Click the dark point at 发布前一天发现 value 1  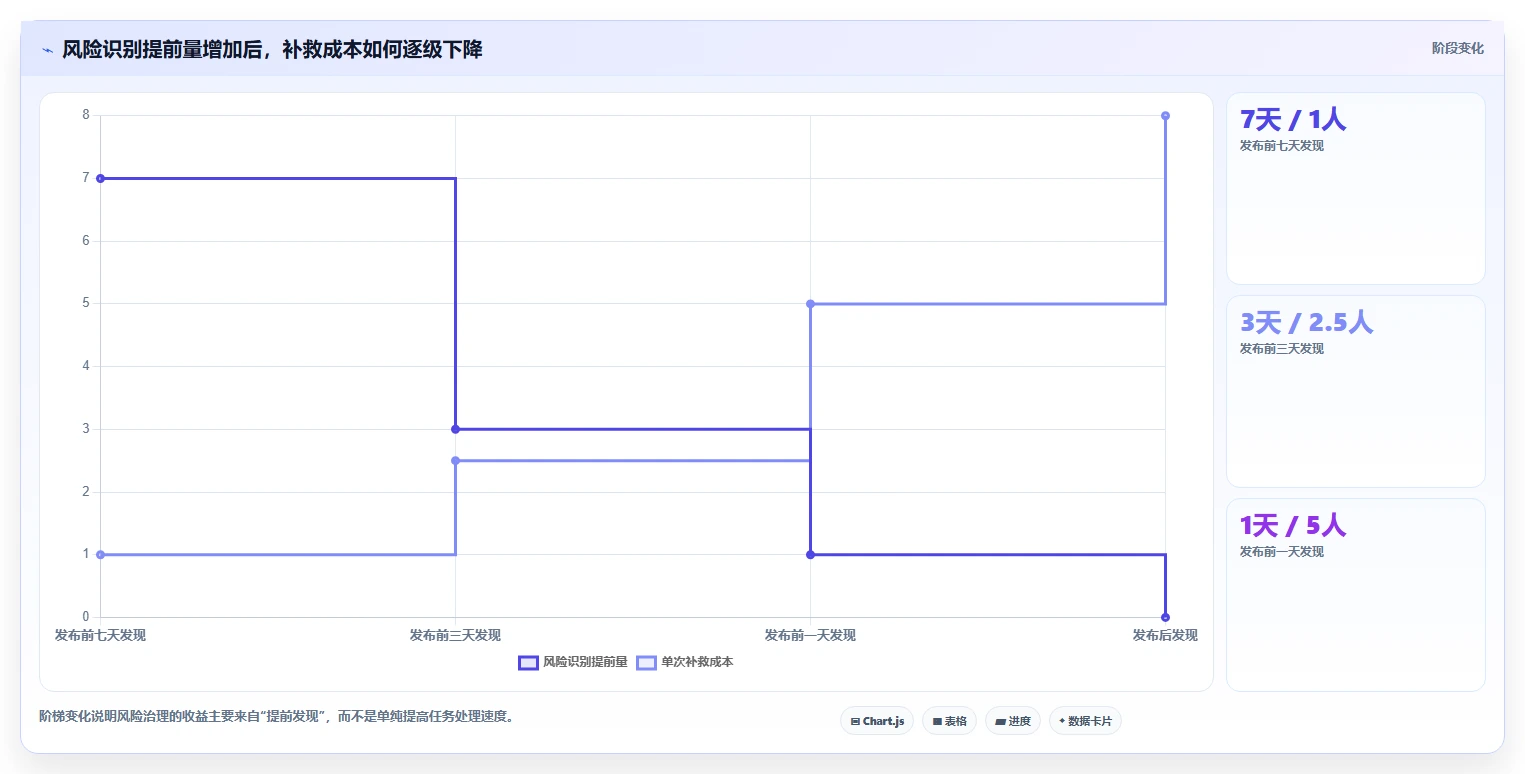coord(810,554)
